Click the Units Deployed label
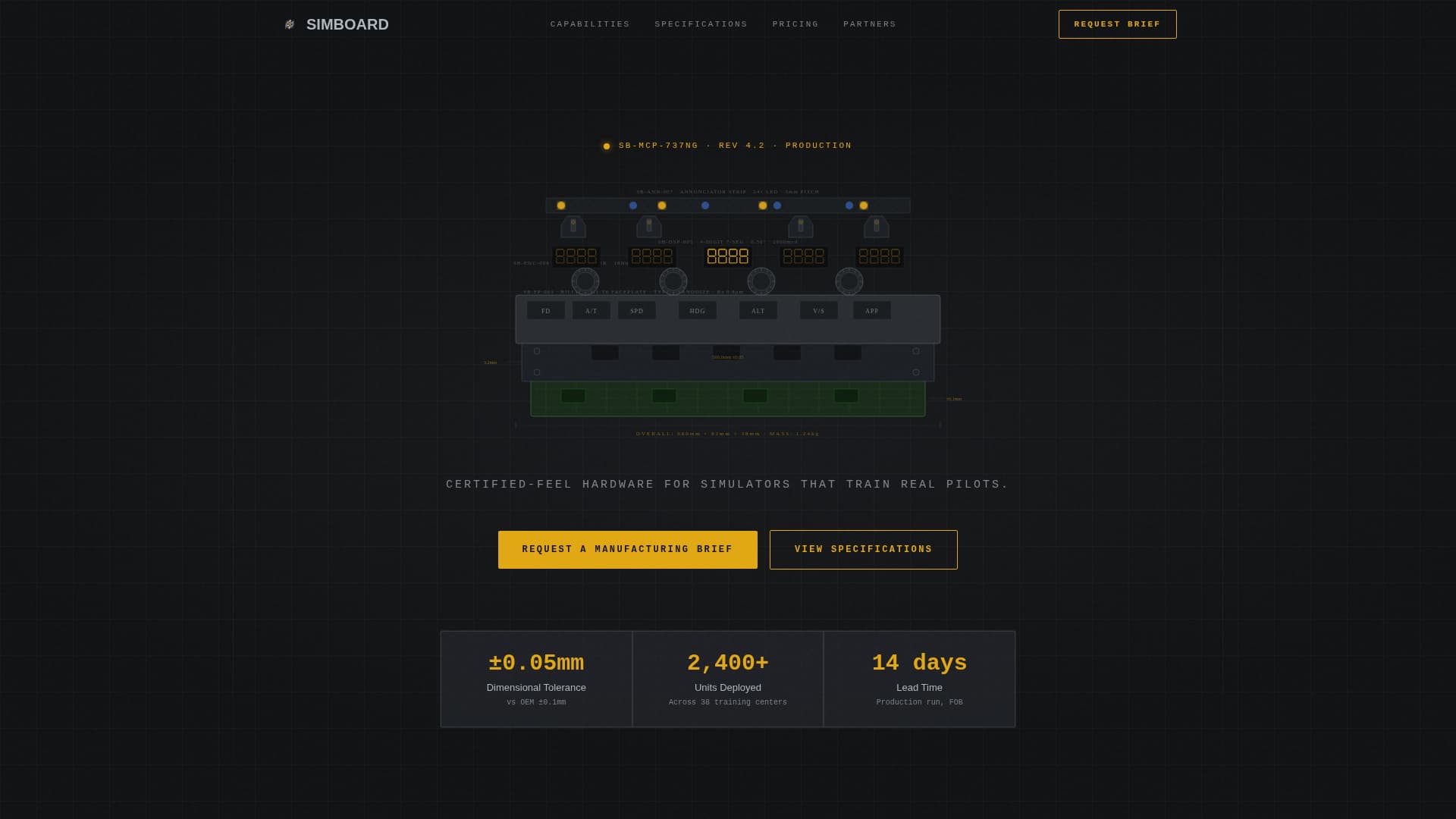 pos(728,688)
